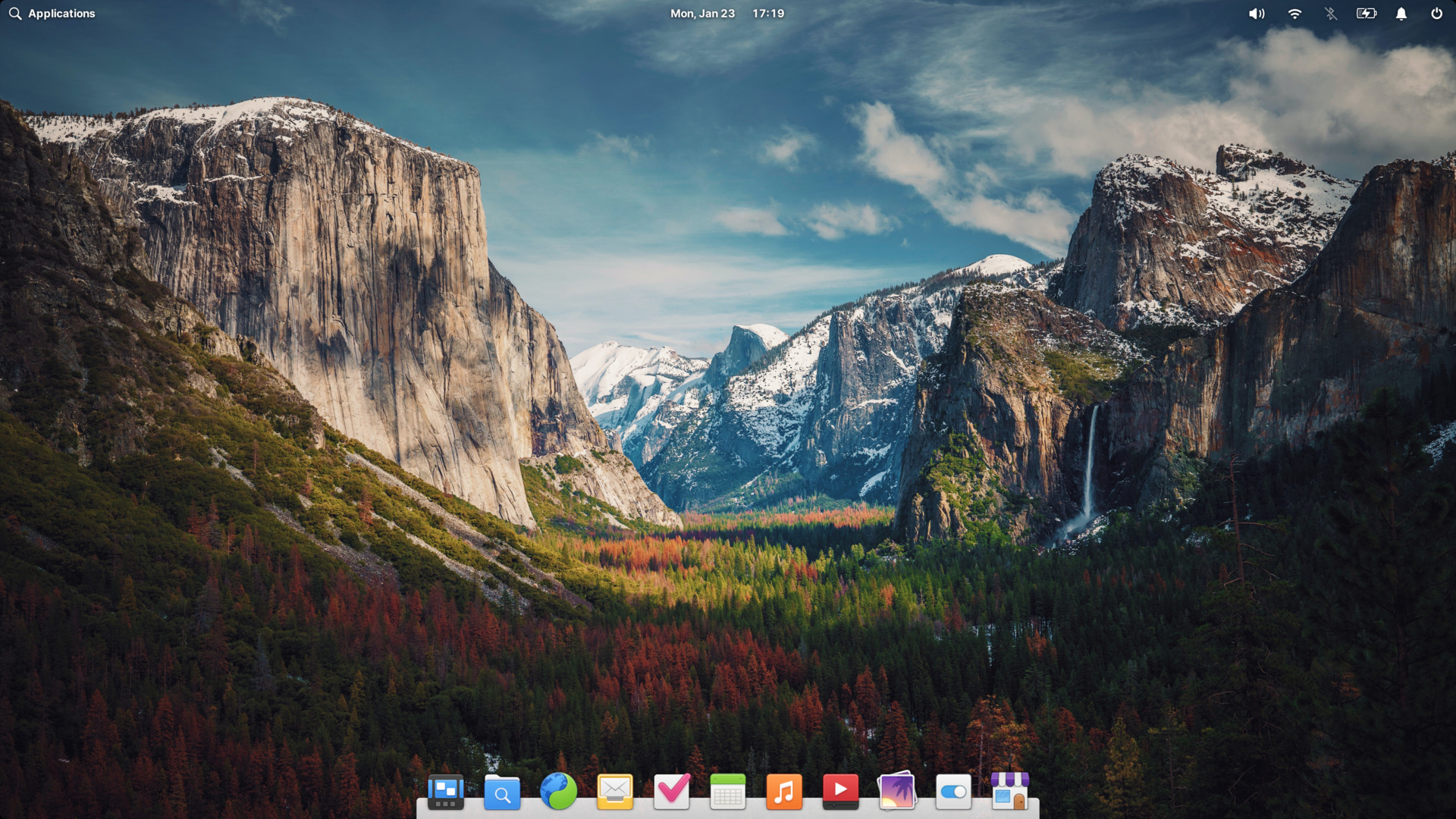Launch Multitasking View from the dock
This screenshot has height=819, width=1456.
click(446, 792)
